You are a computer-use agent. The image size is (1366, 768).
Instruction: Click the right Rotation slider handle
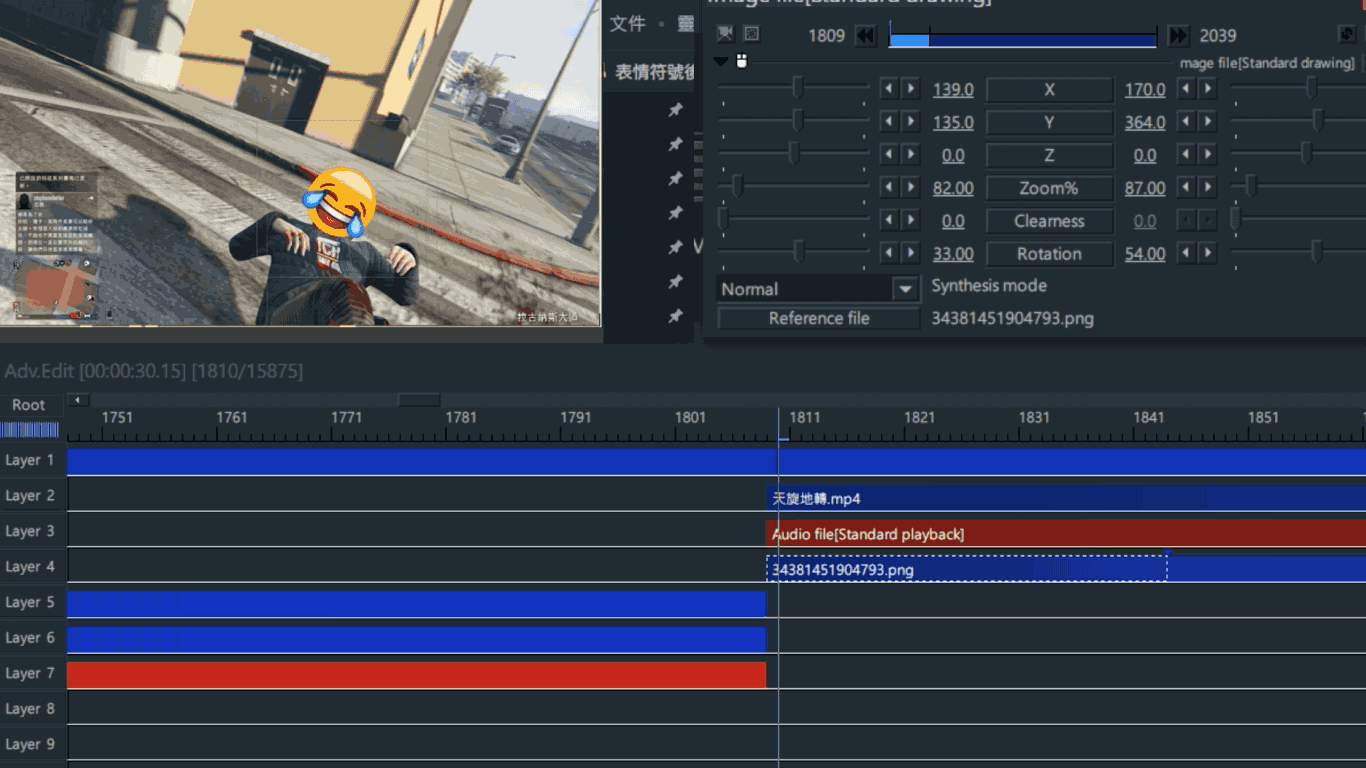[x=1316, y=252]
